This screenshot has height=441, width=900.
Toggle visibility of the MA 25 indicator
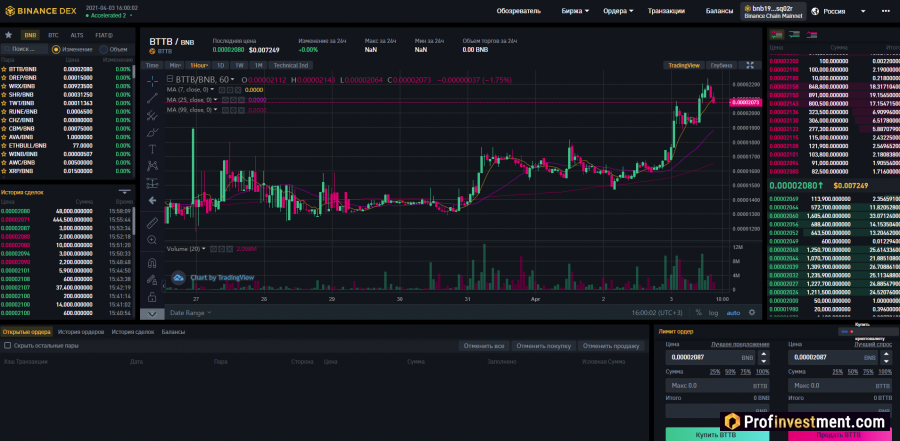pyautogui.click(x=226, y=100)
